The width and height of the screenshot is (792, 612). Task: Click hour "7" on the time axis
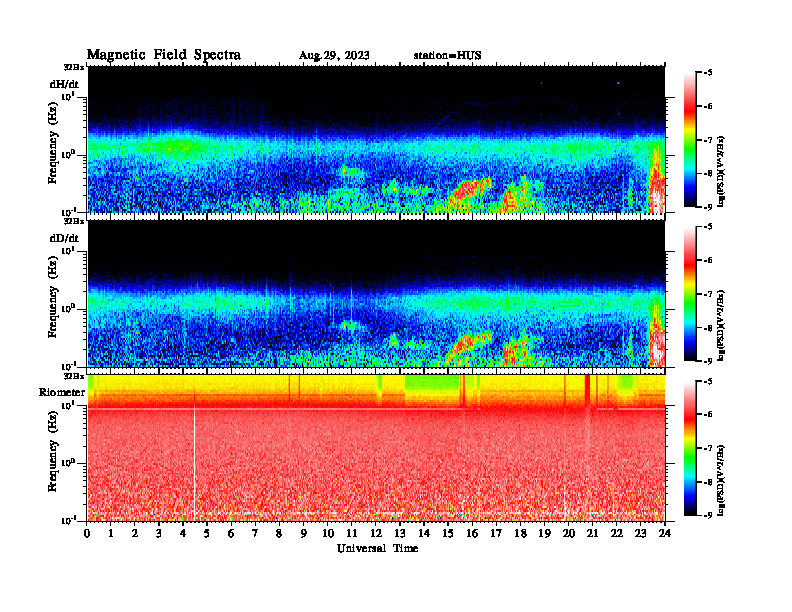[x=255, y=533]
